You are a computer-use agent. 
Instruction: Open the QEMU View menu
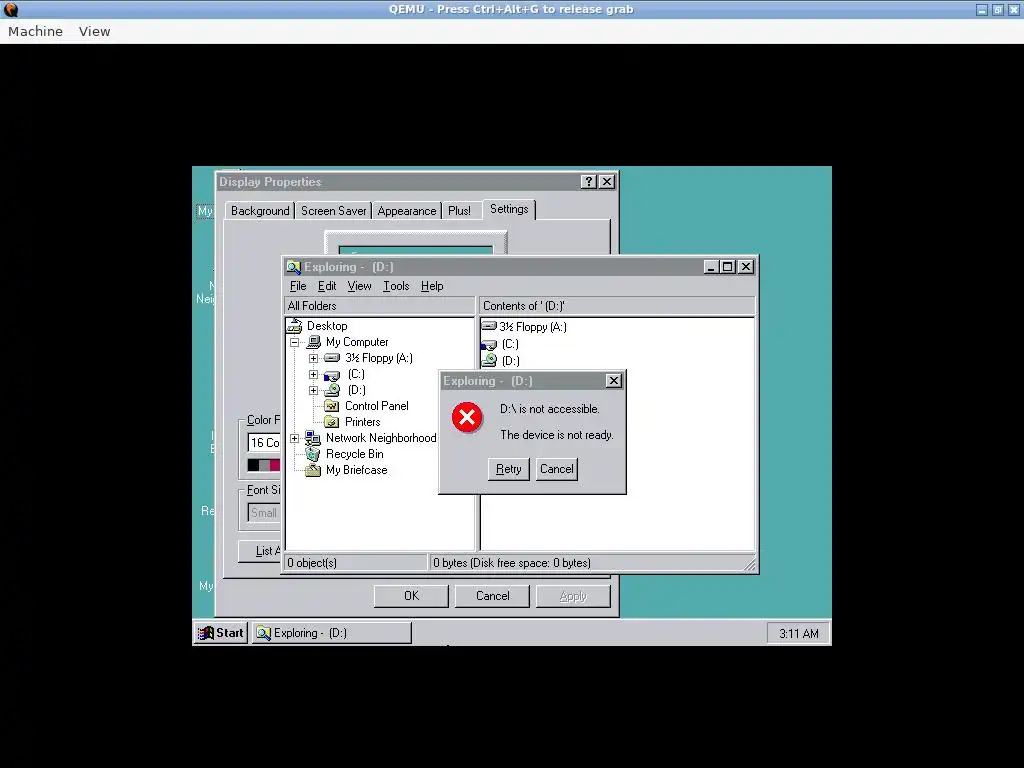[95, 31]
